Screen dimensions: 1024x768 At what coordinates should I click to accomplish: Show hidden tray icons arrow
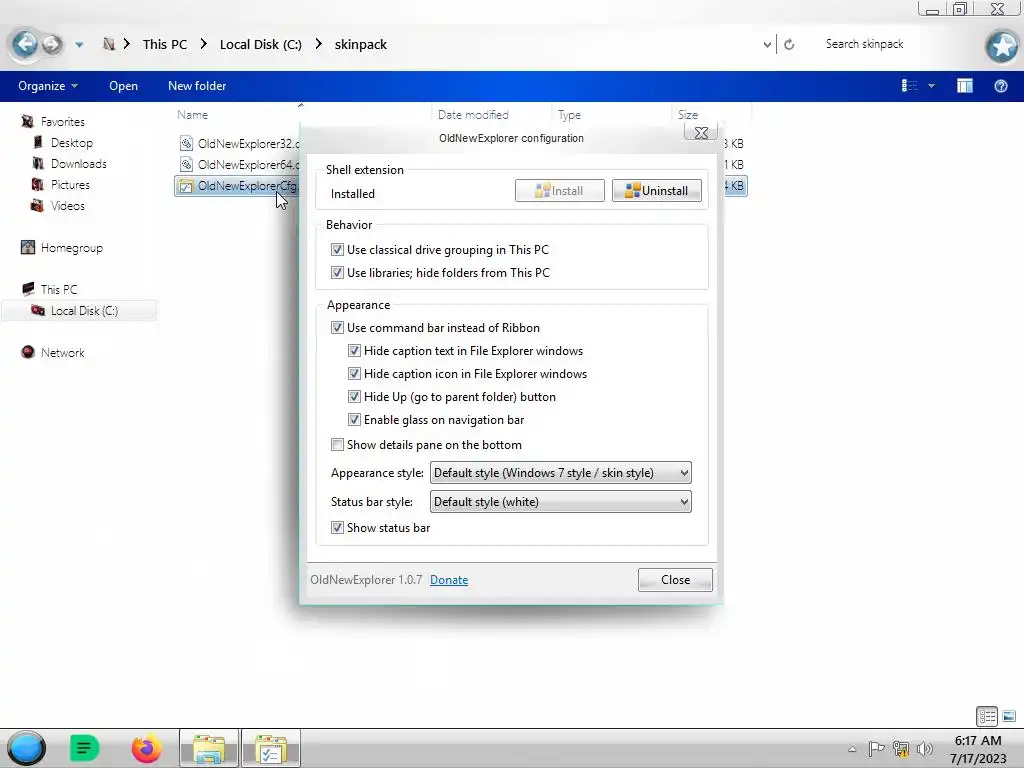click(x=852, y=749)
